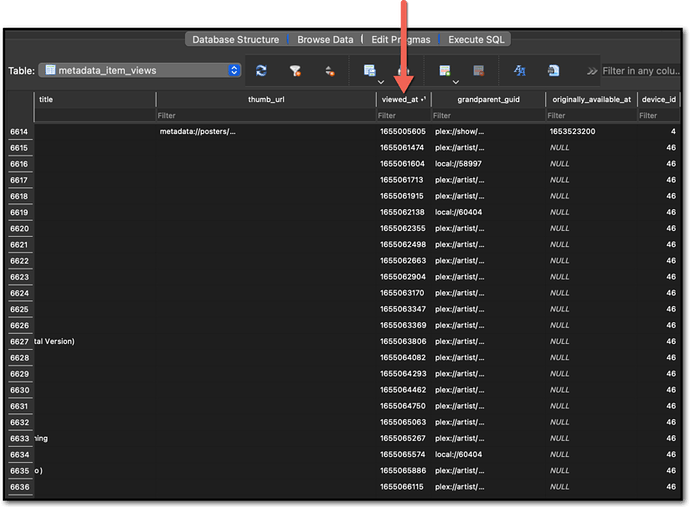Click the Clear sorting icon
Viewport: 690px width, 507px height.
click(x=330, y=70)
